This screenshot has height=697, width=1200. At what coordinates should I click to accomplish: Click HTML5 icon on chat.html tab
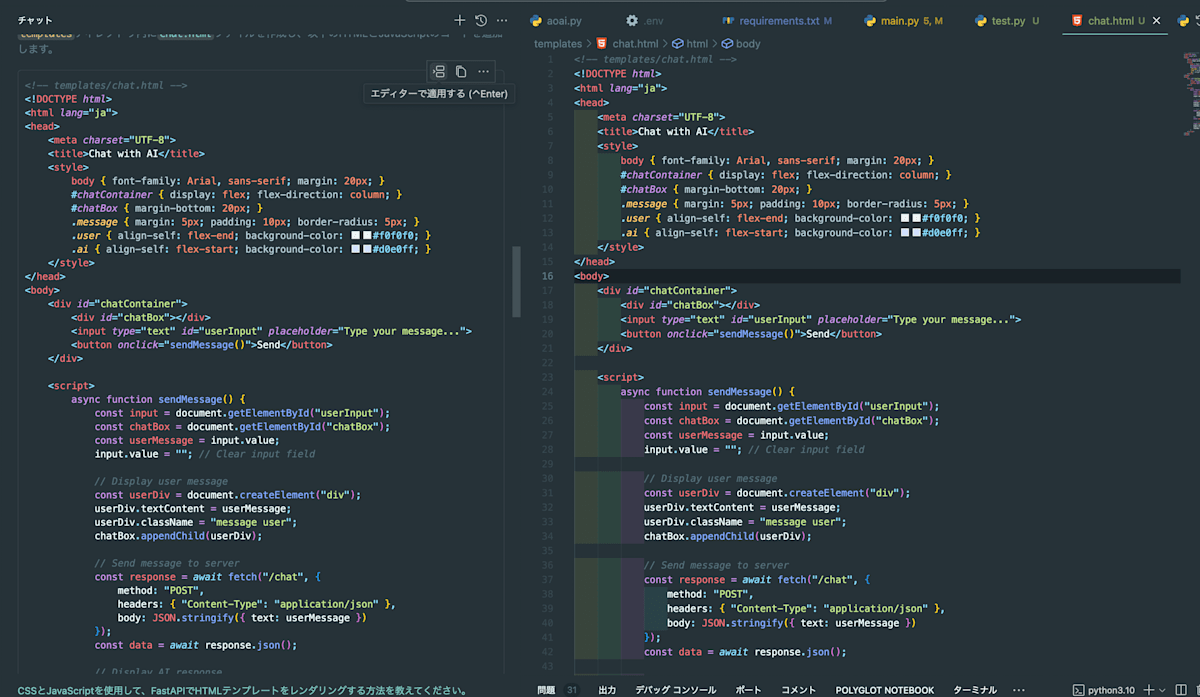[1076, 20]
